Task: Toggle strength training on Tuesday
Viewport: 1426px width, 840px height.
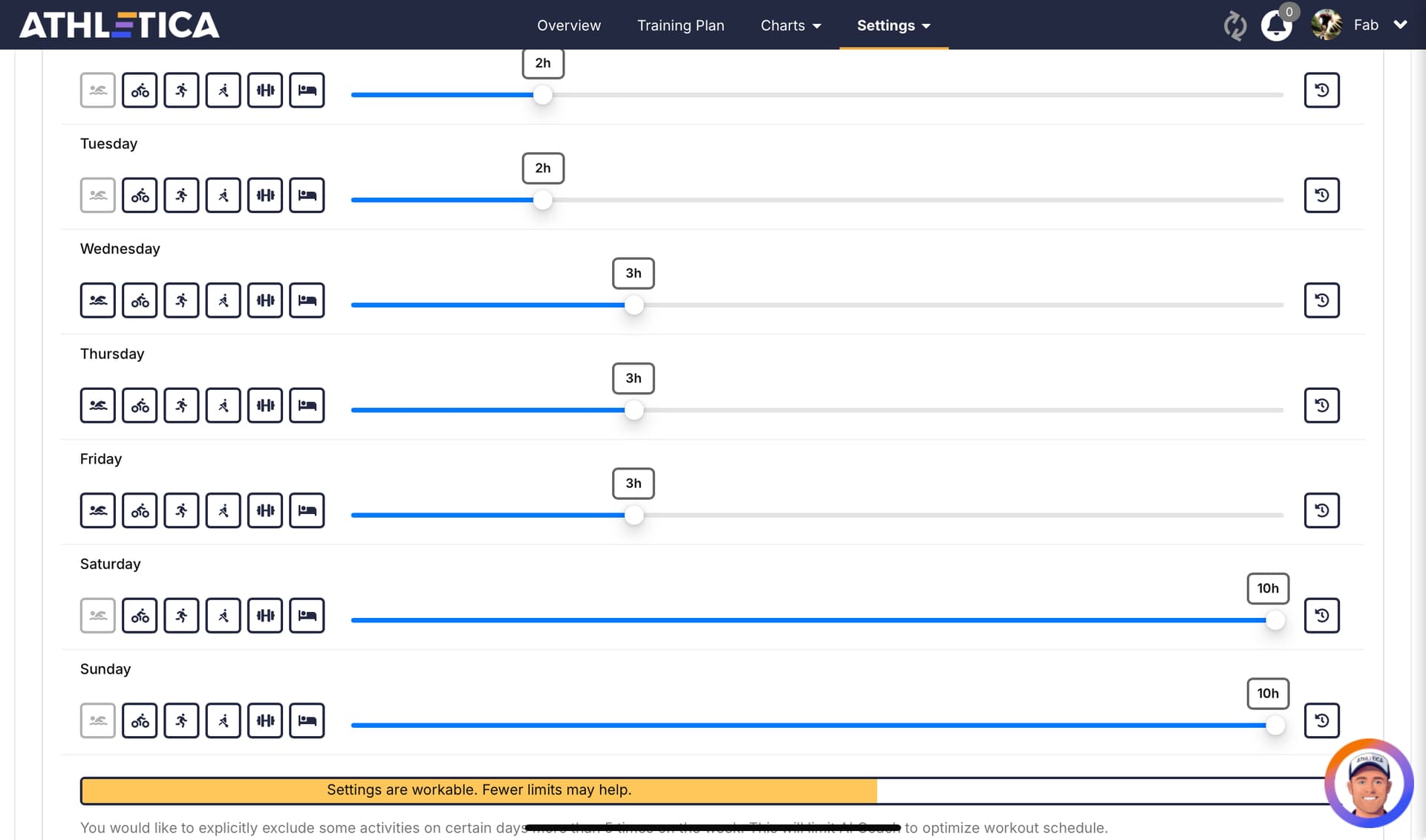Action: (265, 195)
